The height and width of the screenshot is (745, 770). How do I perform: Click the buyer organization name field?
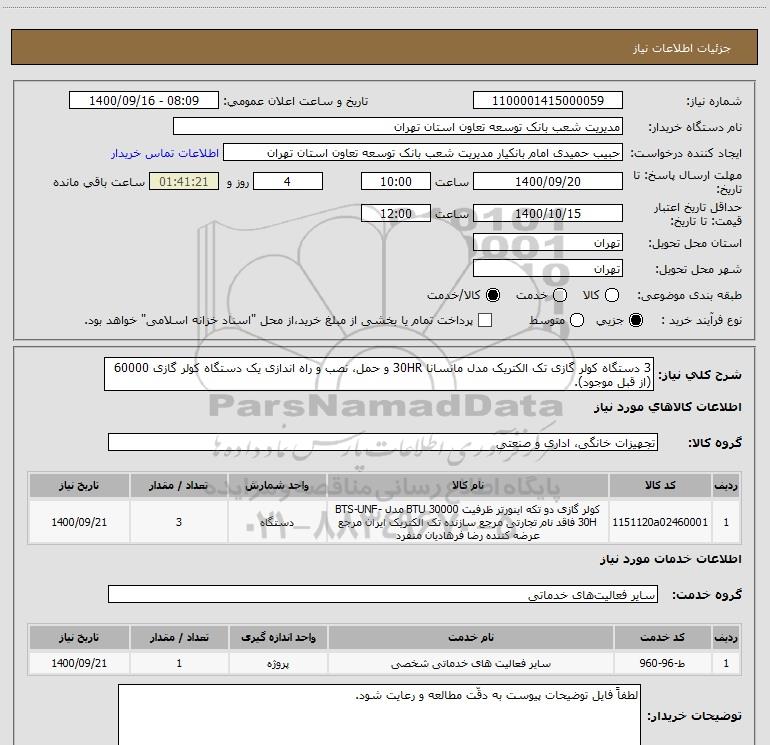398,127
